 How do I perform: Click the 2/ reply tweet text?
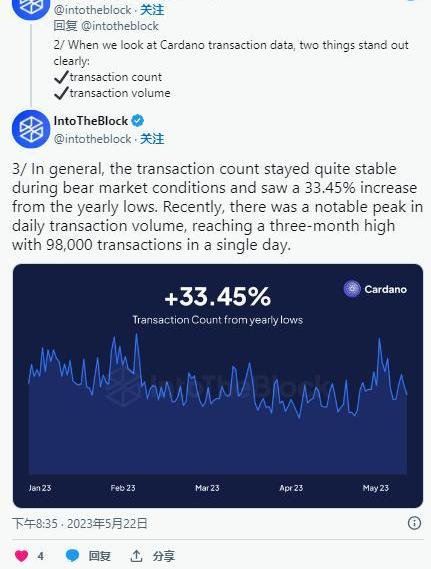coord(231,69)
